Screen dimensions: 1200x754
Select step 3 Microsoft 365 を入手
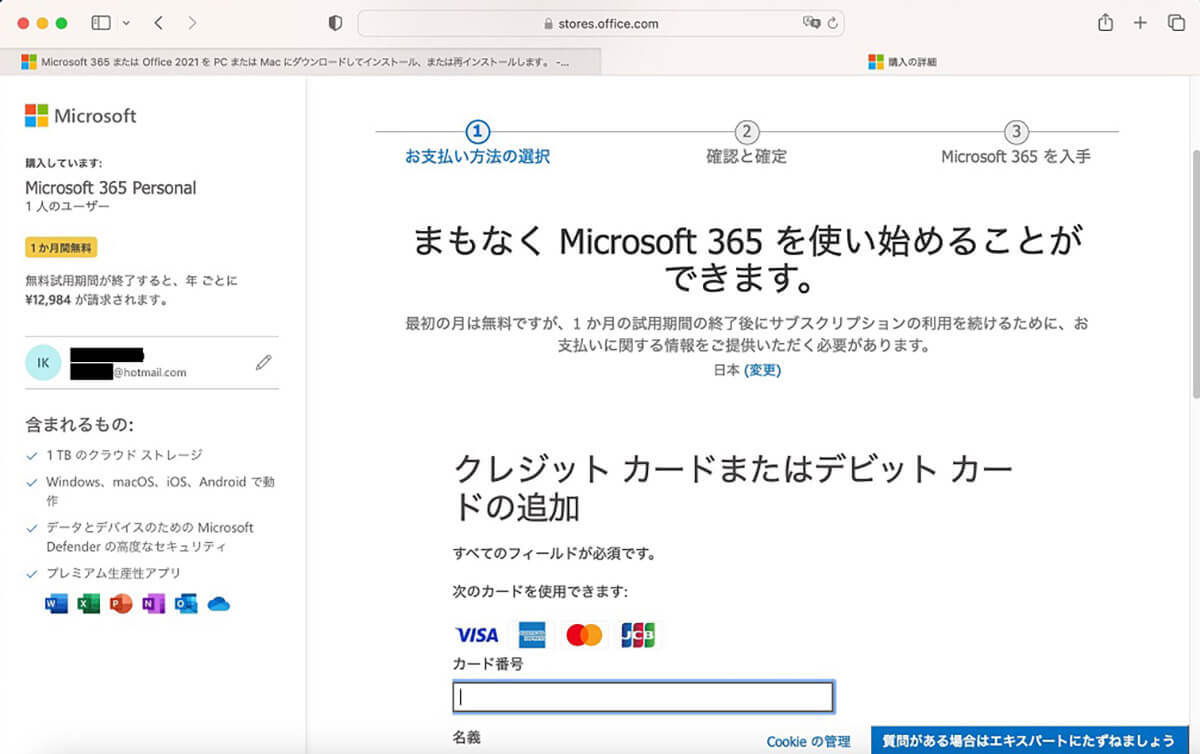pyautogui.click(x=1016, y=144)
